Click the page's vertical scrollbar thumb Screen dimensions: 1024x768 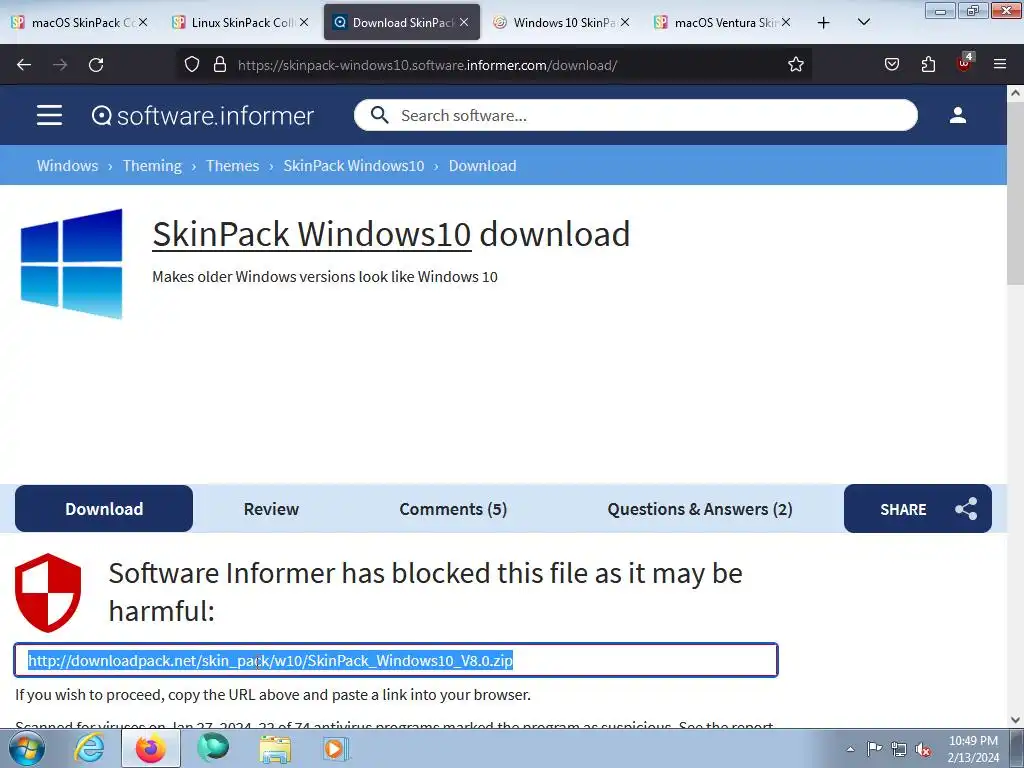click(x=1016, y=193)
